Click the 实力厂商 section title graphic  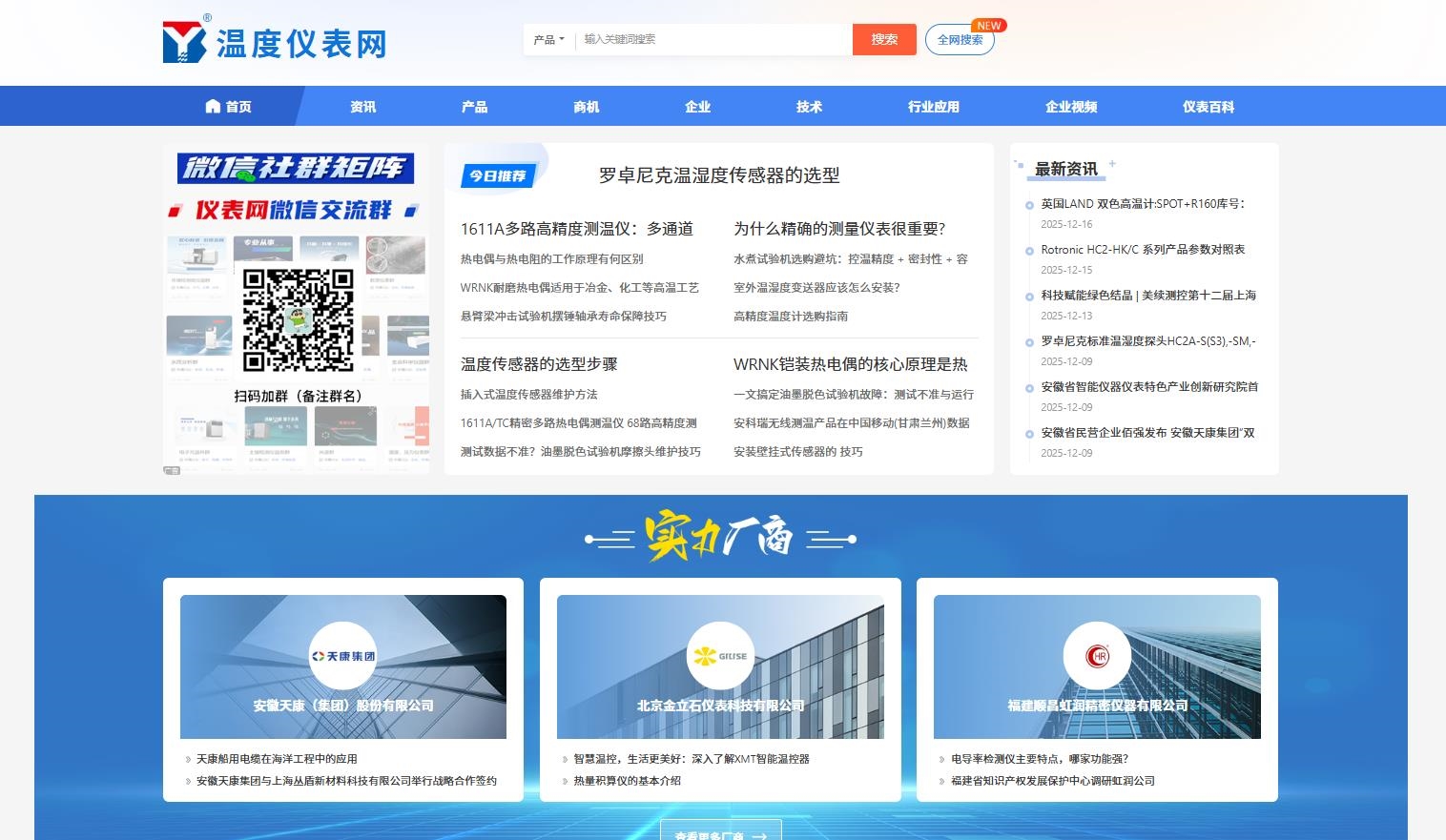coord(720,539)
